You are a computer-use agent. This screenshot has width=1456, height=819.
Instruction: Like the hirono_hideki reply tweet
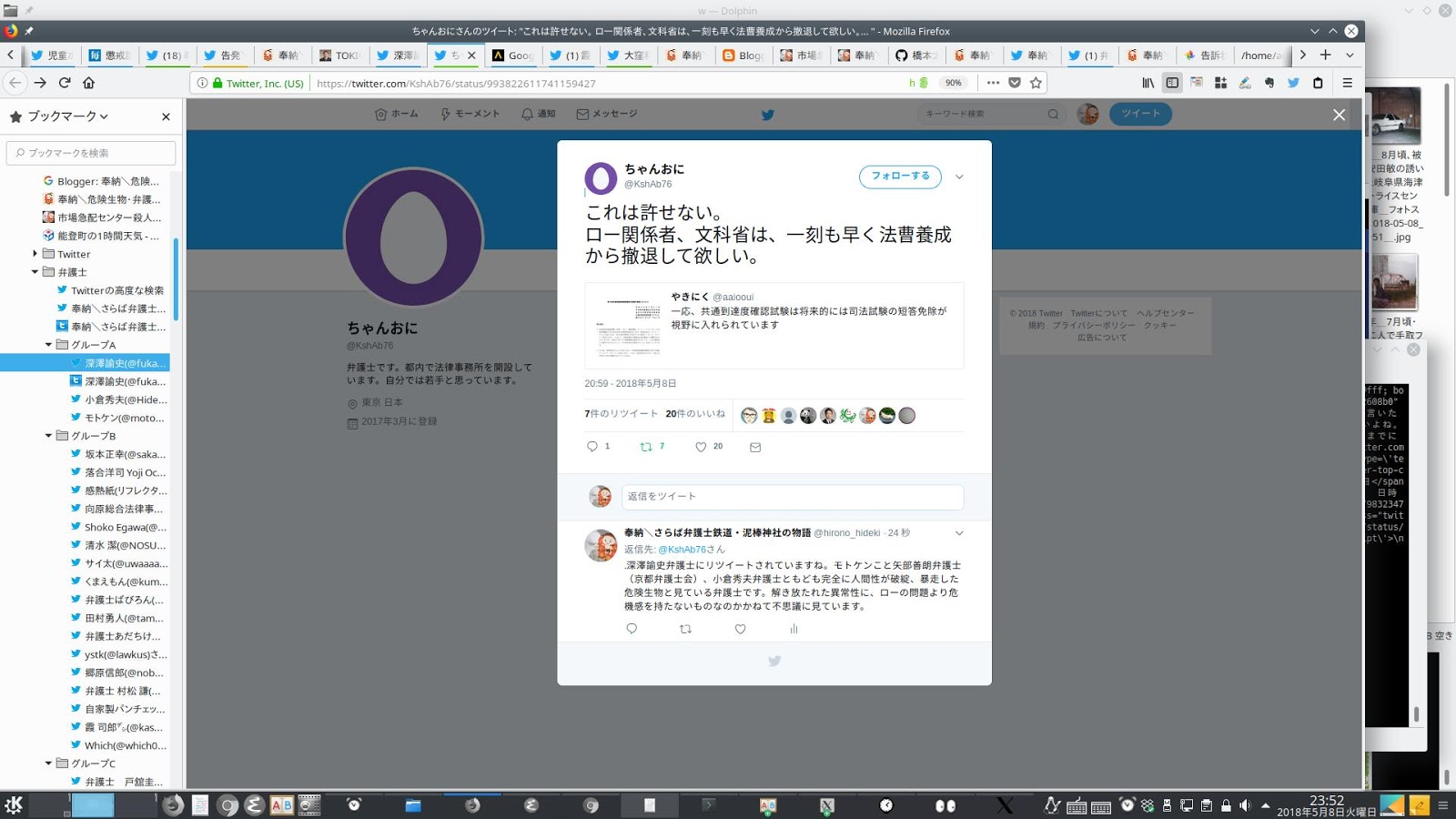point(740,629)
